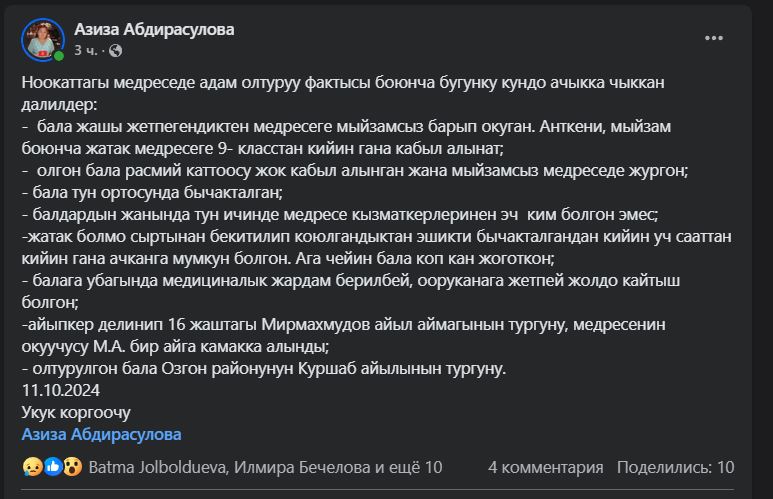Click the blue Азиза Абдирасулова signature link

point(101,434)
